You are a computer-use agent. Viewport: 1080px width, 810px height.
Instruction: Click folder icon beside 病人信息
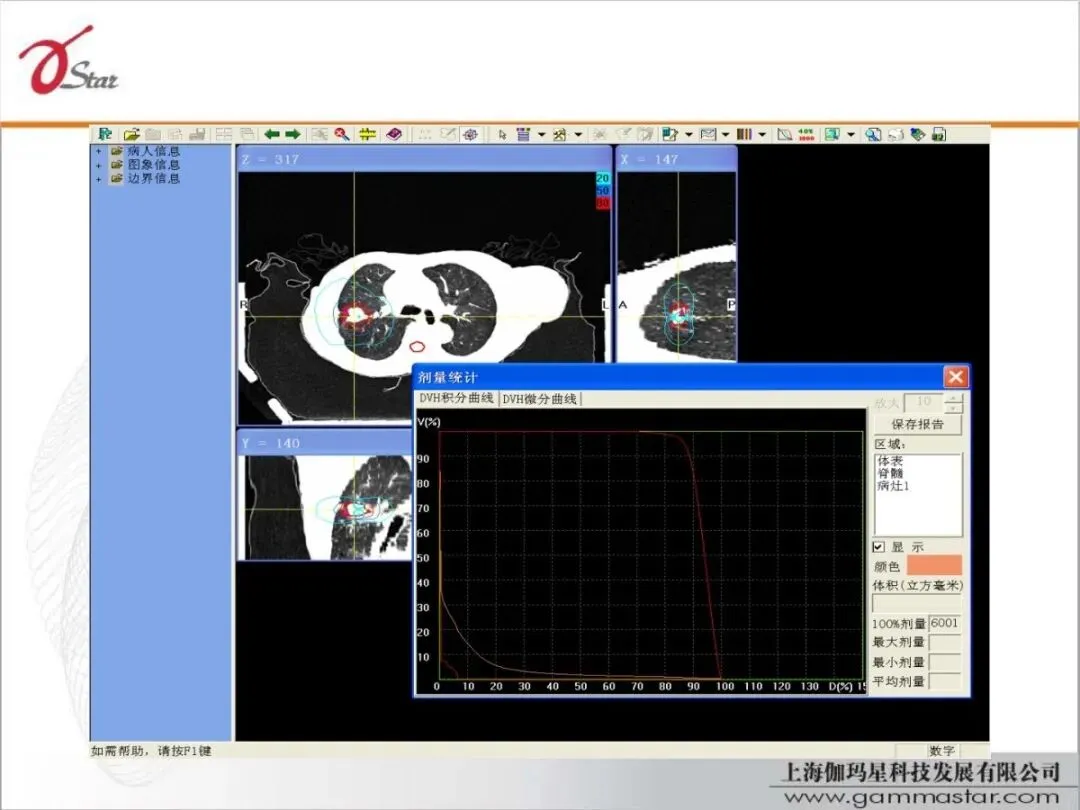pos(116,151)
